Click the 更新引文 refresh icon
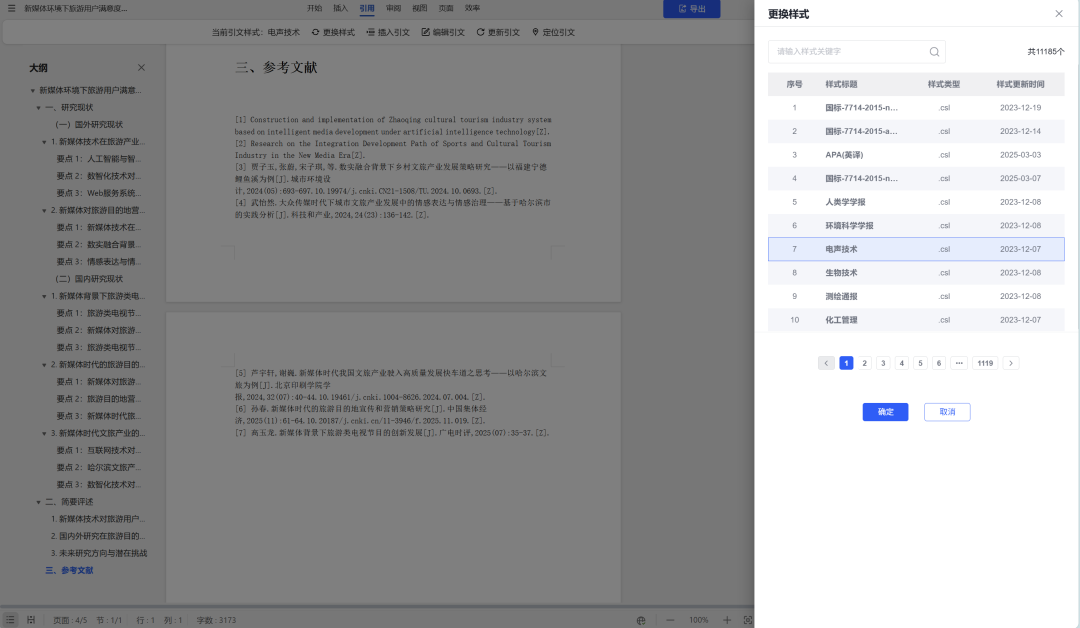 [x=481, y=32]
